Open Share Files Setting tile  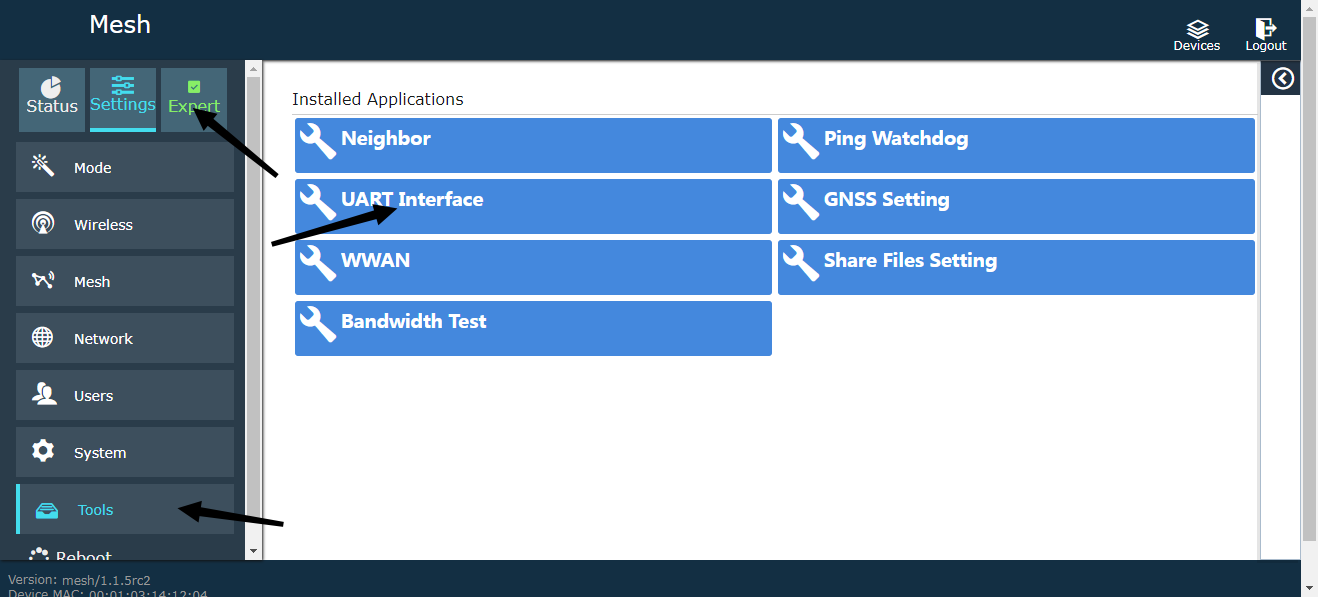pos(1016,267)
